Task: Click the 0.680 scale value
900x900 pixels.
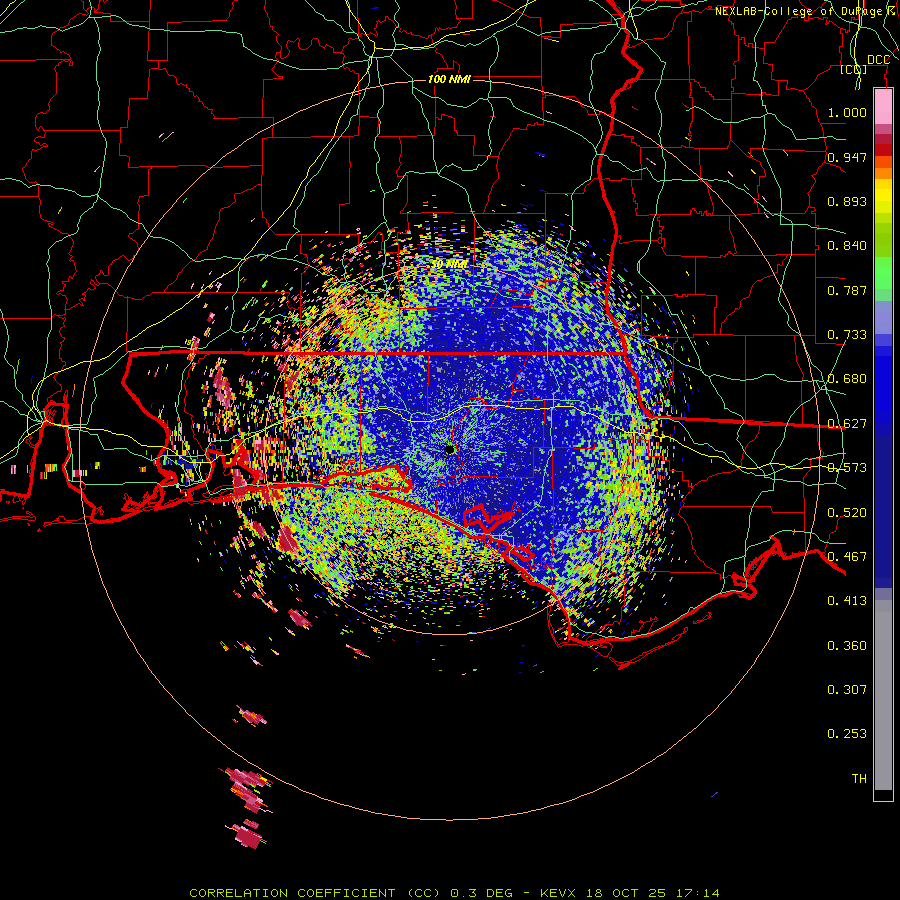Action: click(847, 379)
